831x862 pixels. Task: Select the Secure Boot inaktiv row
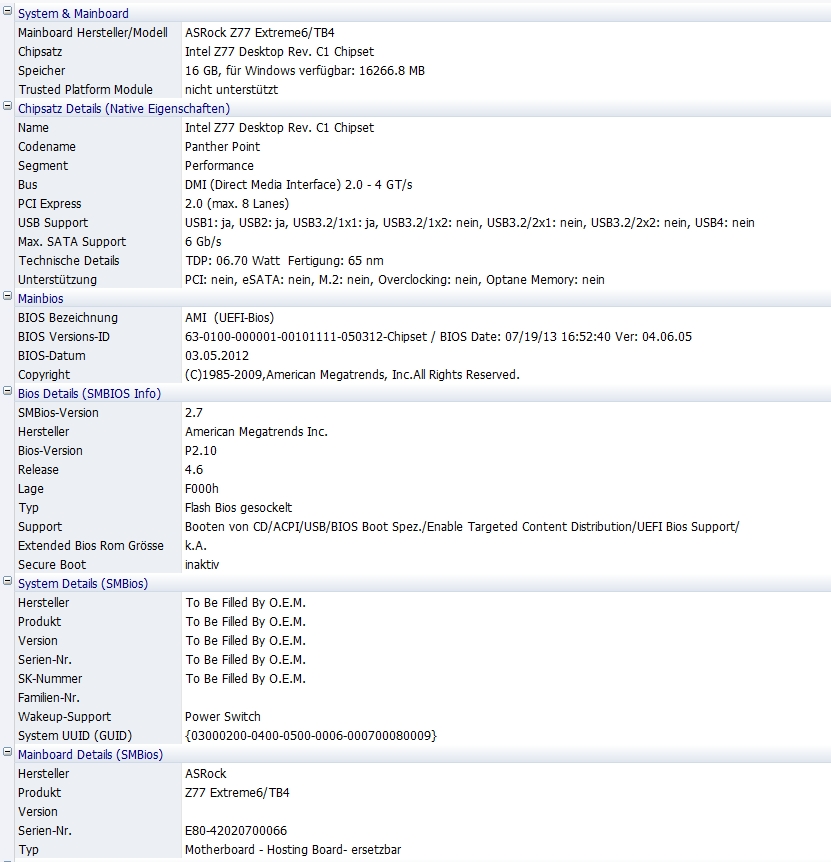[423, 565]
